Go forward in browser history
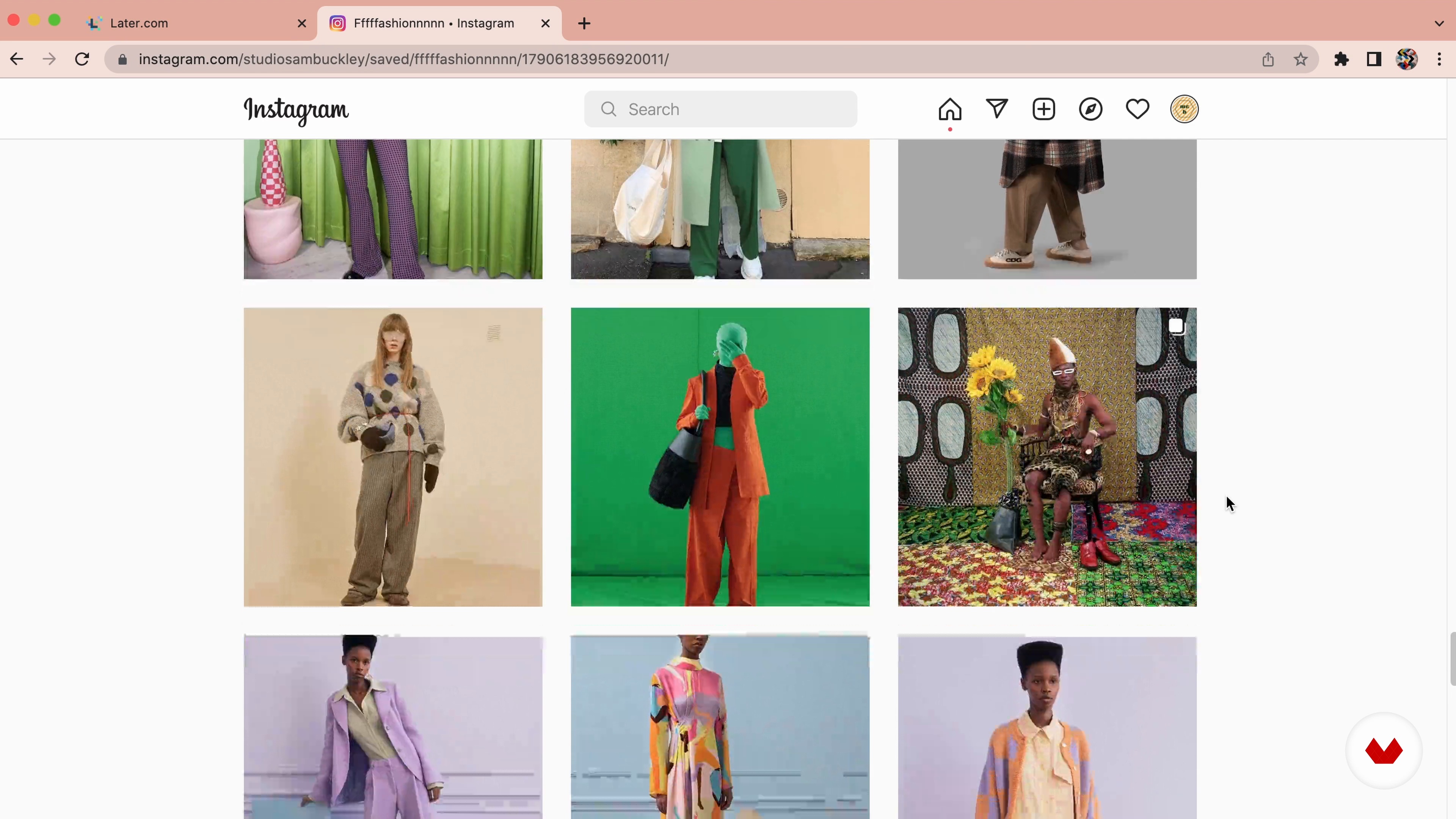This screenshot has width=1456, height=819. 49,59
